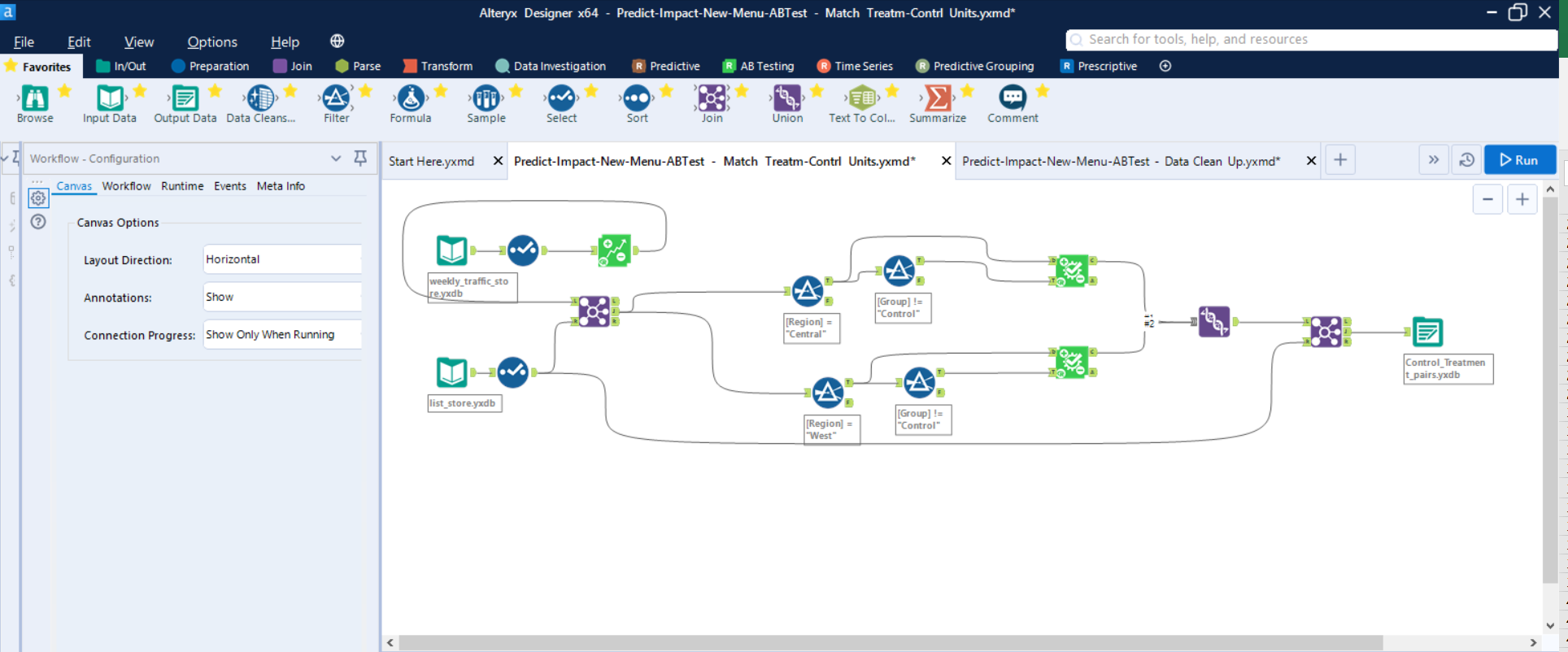
Task: Switch to Prescriptive tool palette
Action: tap(1099, 66)
